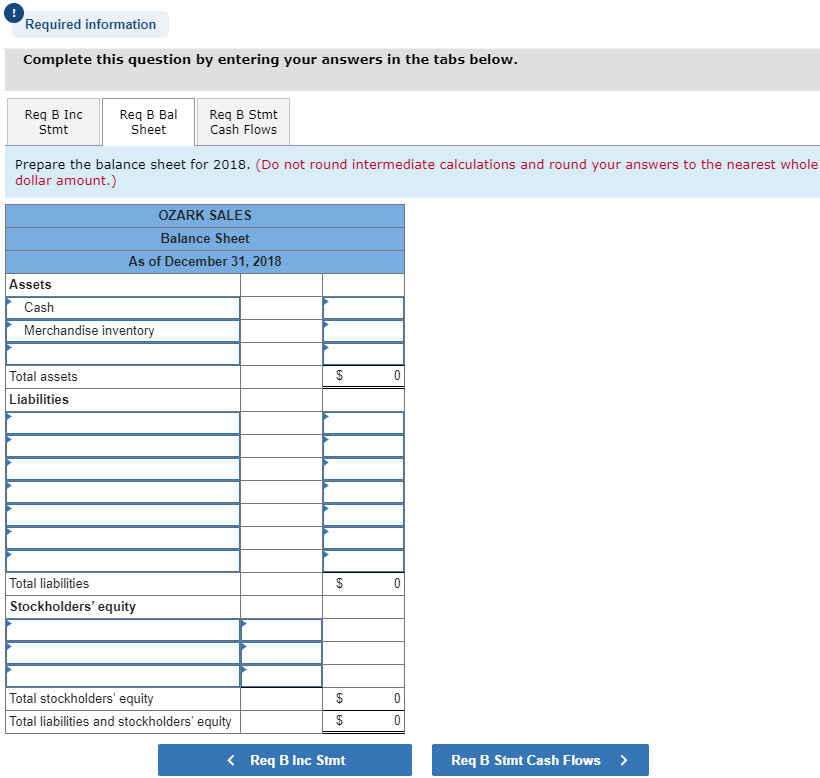Click the Req B Stmt Cash Flows next button

click(x=539, y=760)
